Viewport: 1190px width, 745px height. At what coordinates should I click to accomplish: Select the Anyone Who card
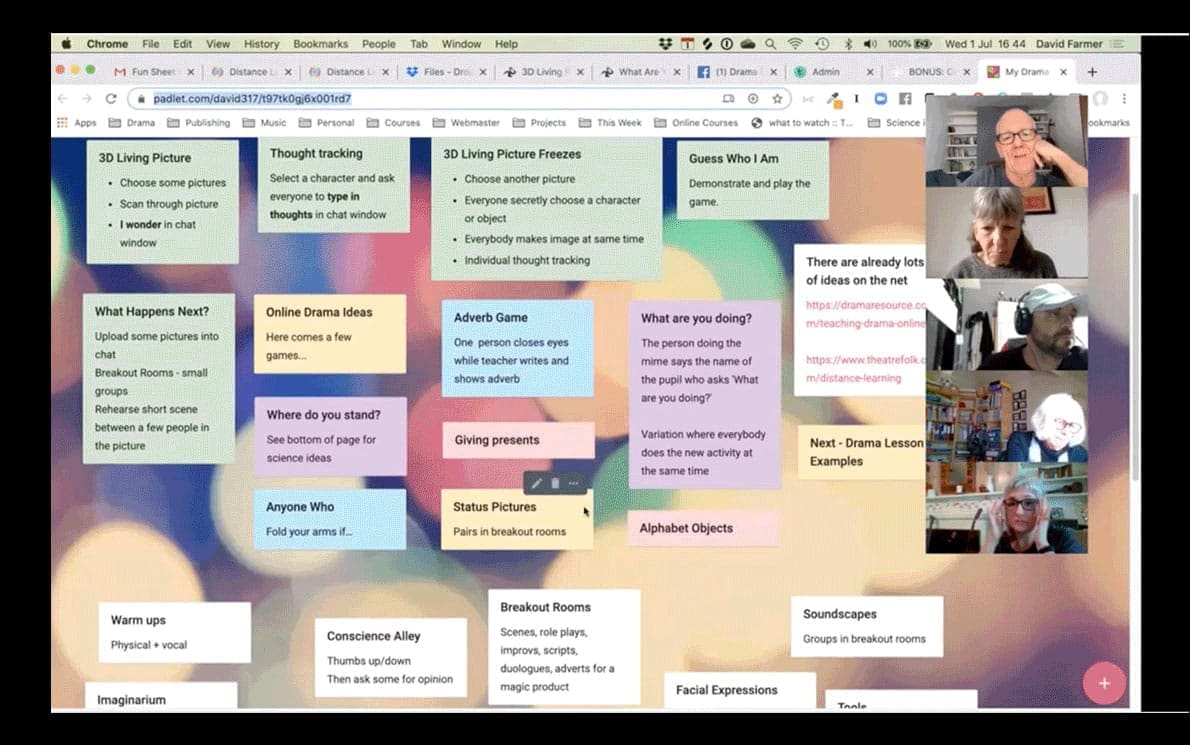pos(329,519)
